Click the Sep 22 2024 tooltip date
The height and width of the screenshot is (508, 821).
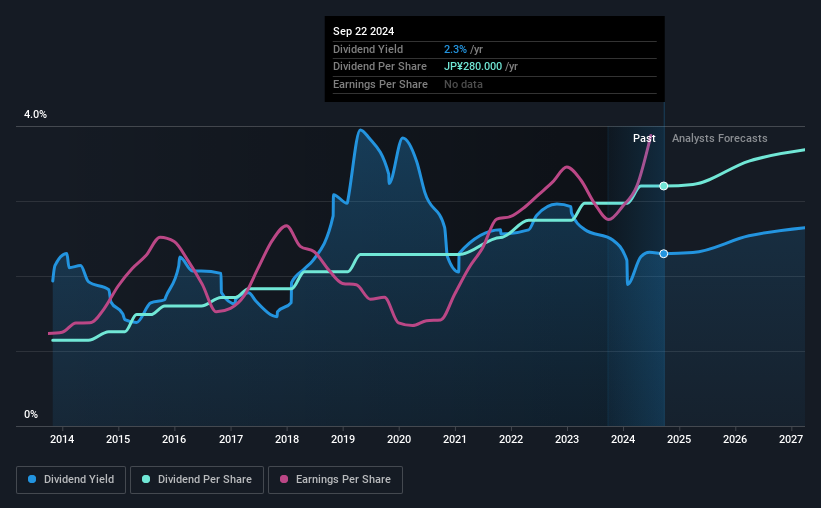pyautogui.click(x=363, y=31)
